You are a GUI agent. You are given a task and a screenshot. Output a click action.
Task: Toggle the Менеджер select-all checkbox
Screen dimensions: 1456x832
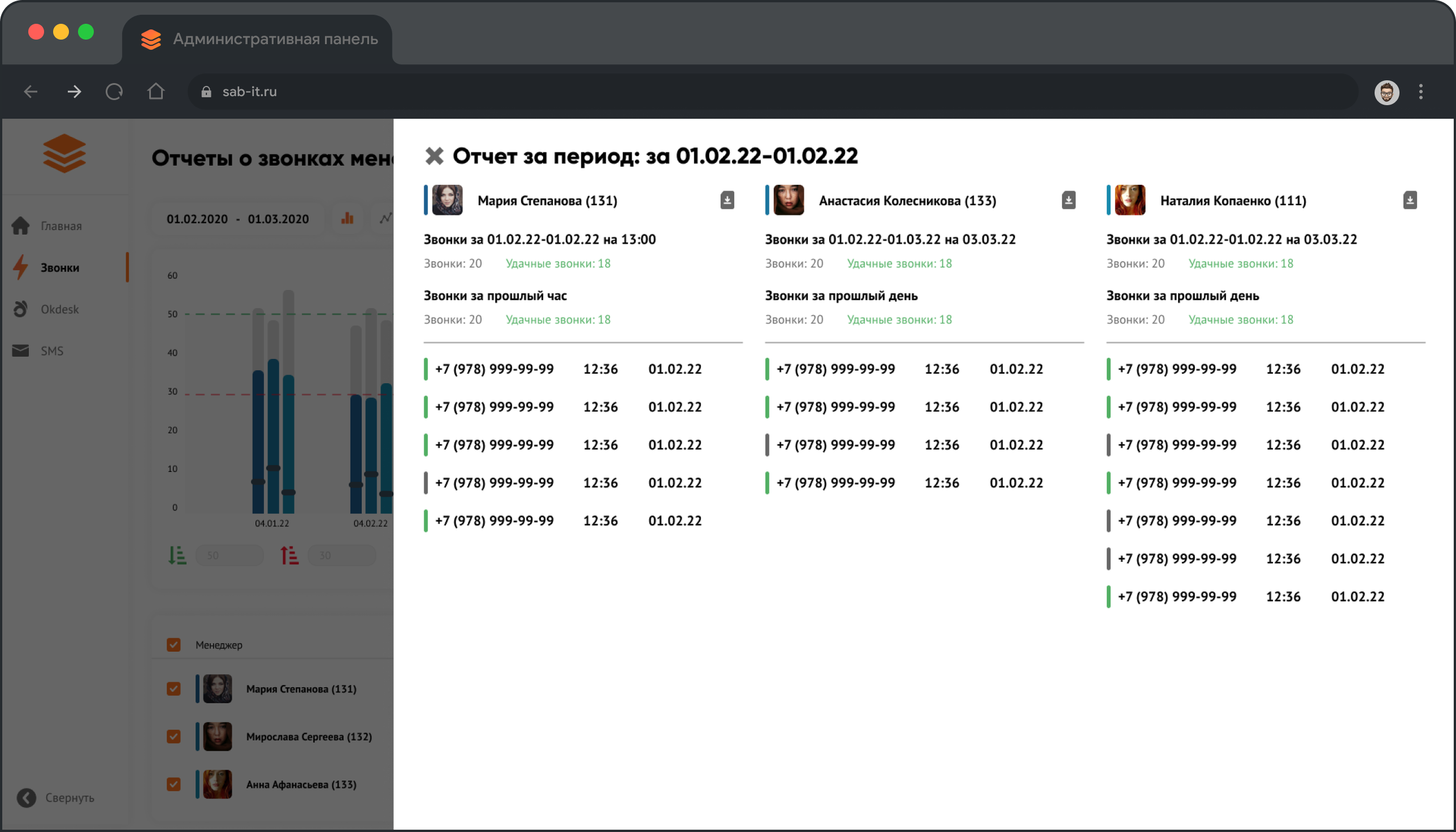[173, 644]
